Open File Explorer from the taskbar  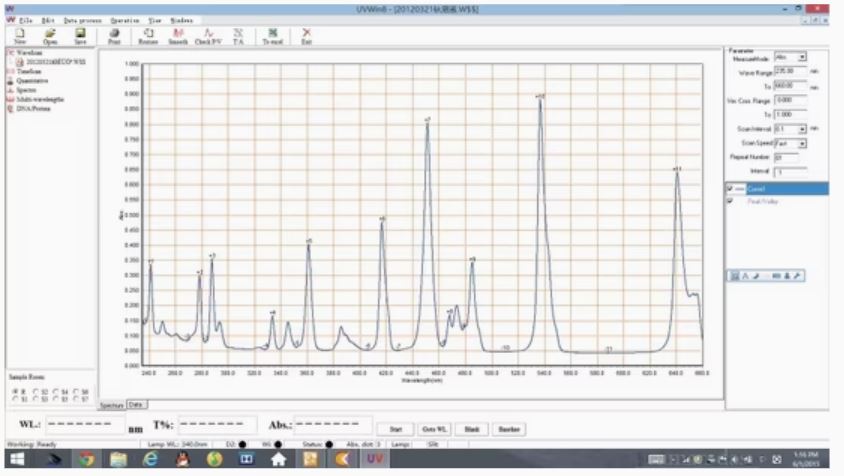118,459
